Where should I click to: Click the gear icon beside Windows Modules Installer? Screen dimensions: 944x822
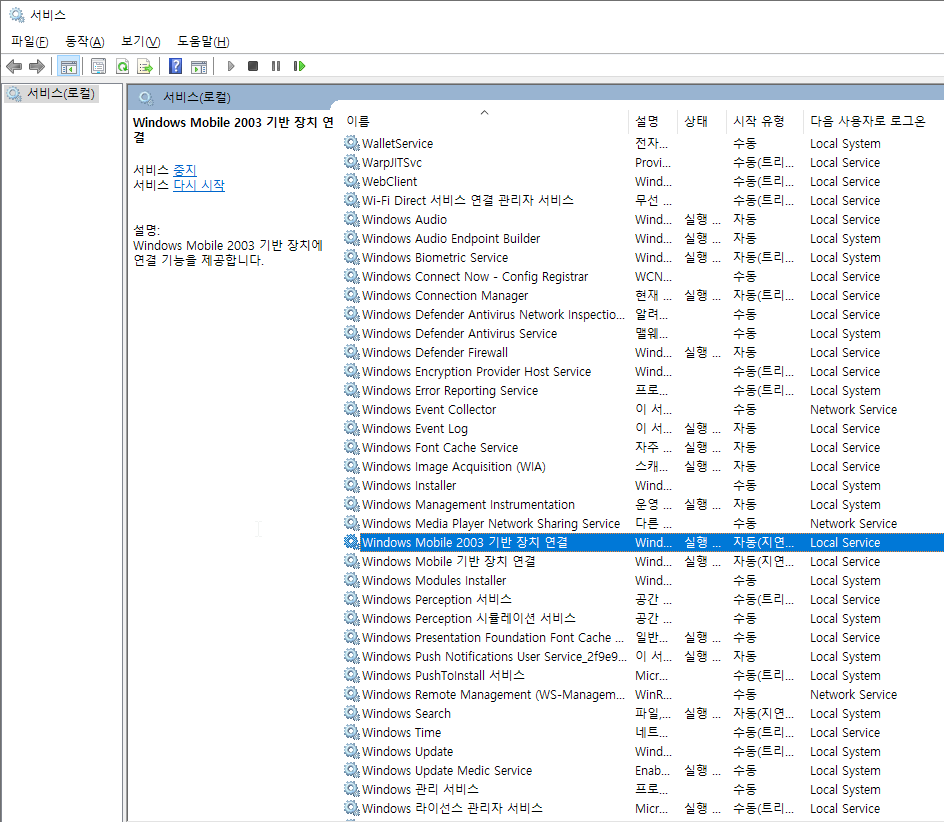pyautogui.click(x=352, y=580)
